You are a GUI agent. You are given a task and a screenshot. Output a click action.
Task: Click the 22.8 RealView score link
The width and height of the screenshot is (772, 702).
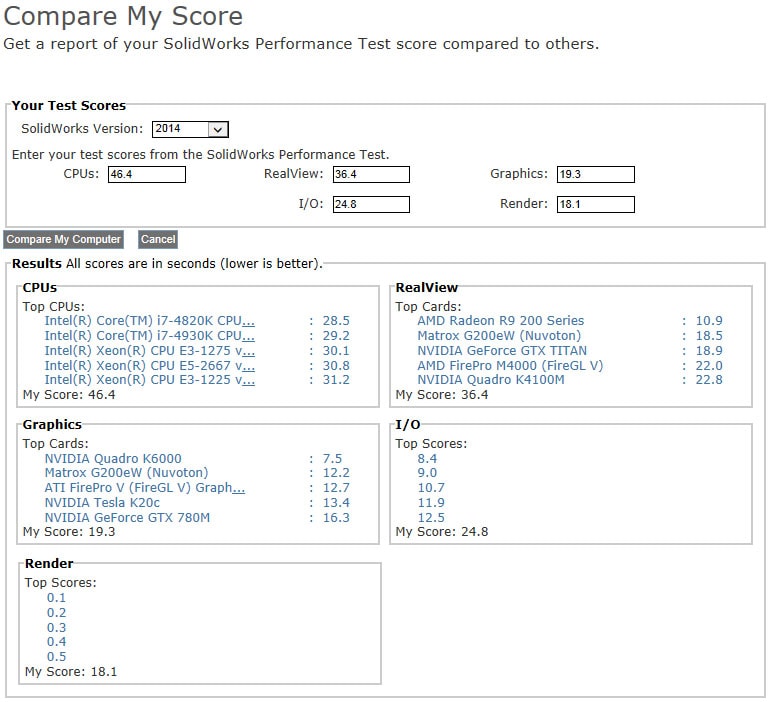(x=709, y=380)
